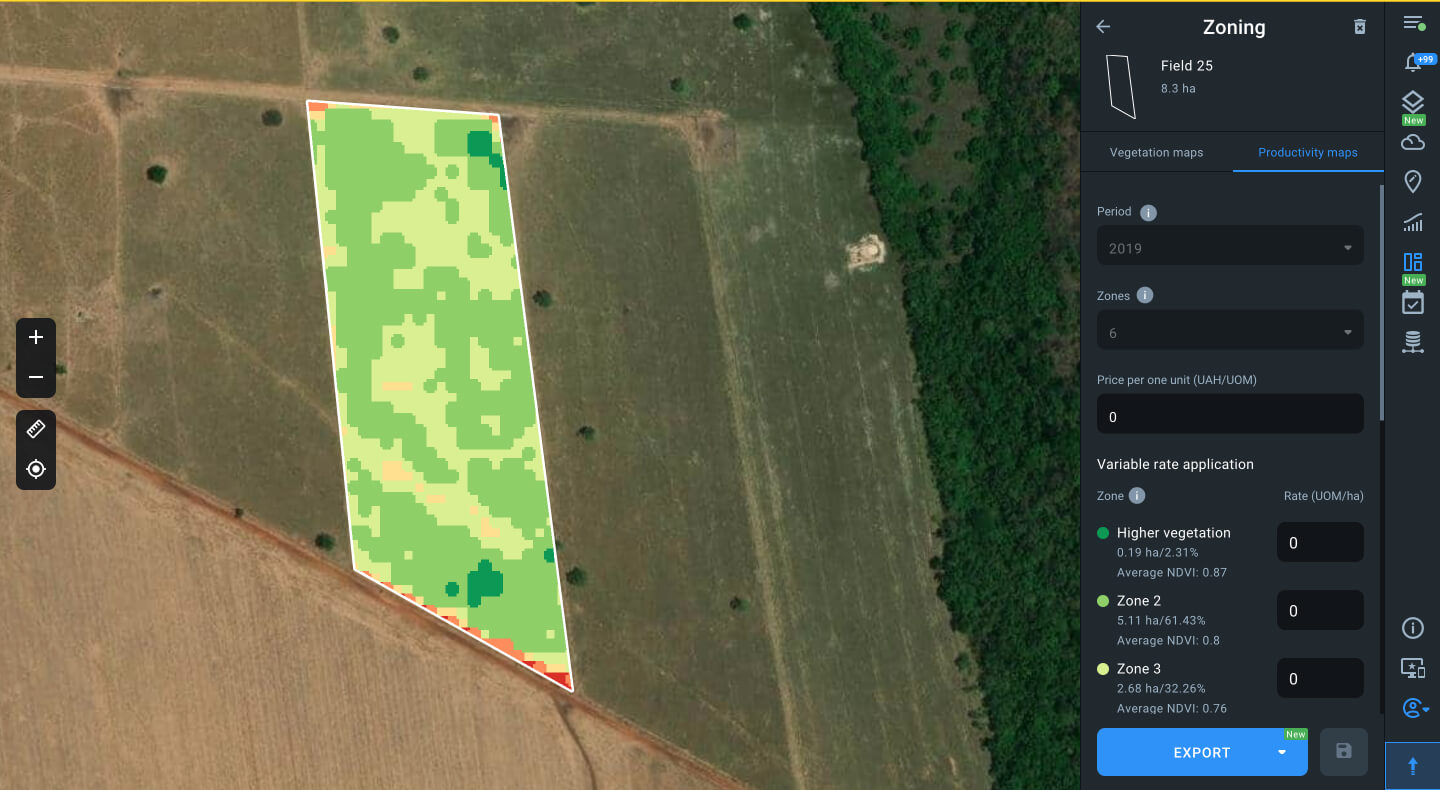Open notifications bell with +99 badge
This screenshot has width=1440, height=790.
point(1413,63)
